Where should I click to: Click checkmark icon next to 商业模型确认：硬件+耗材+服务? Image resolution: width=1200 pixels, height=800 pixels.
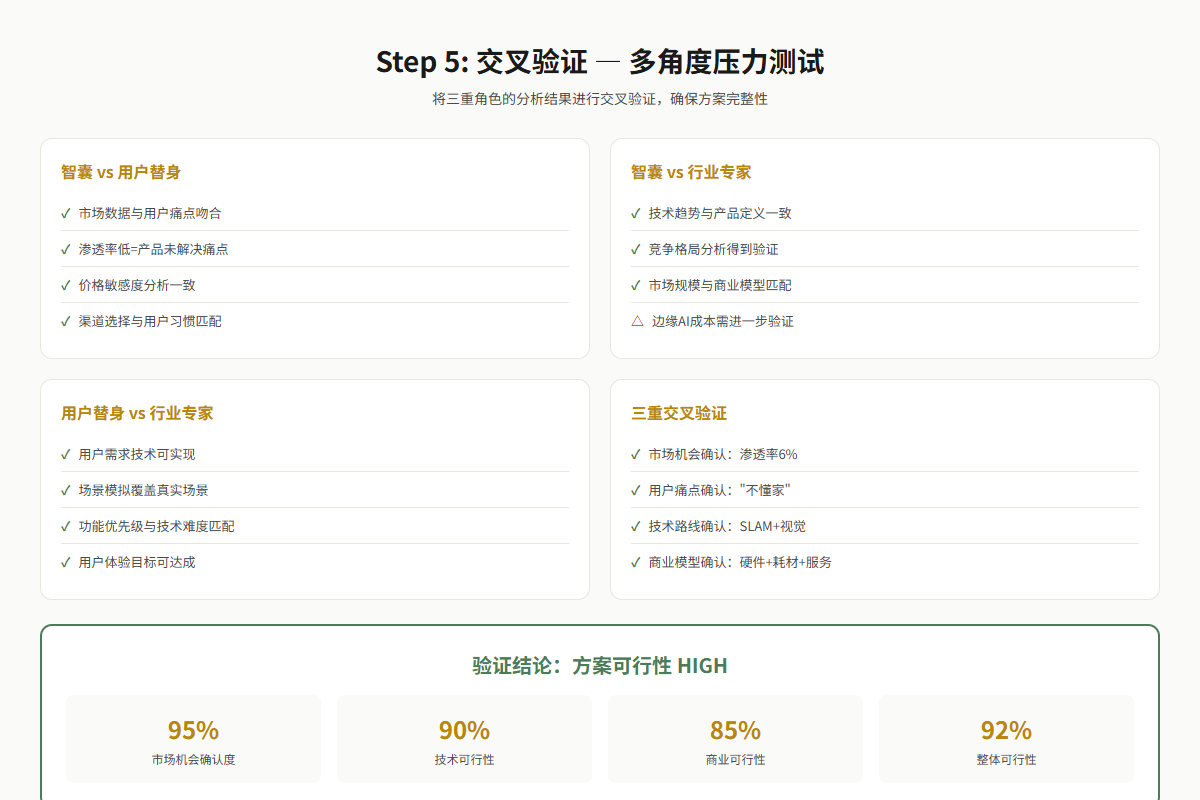coord(636,562)
